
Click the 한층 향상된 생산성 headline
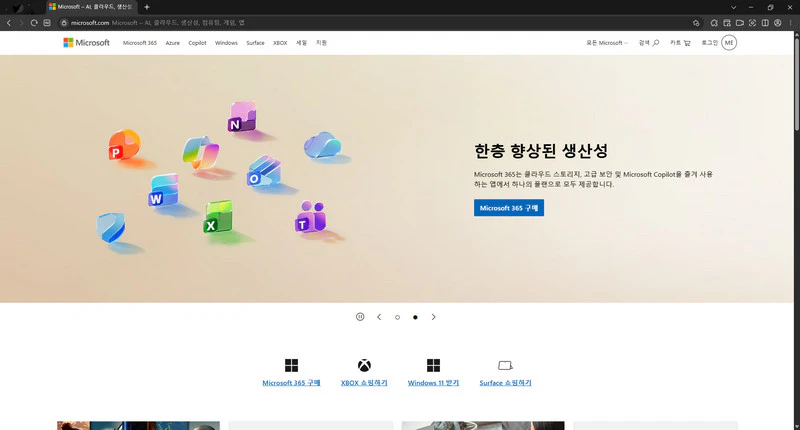click(x=541, y=150)
